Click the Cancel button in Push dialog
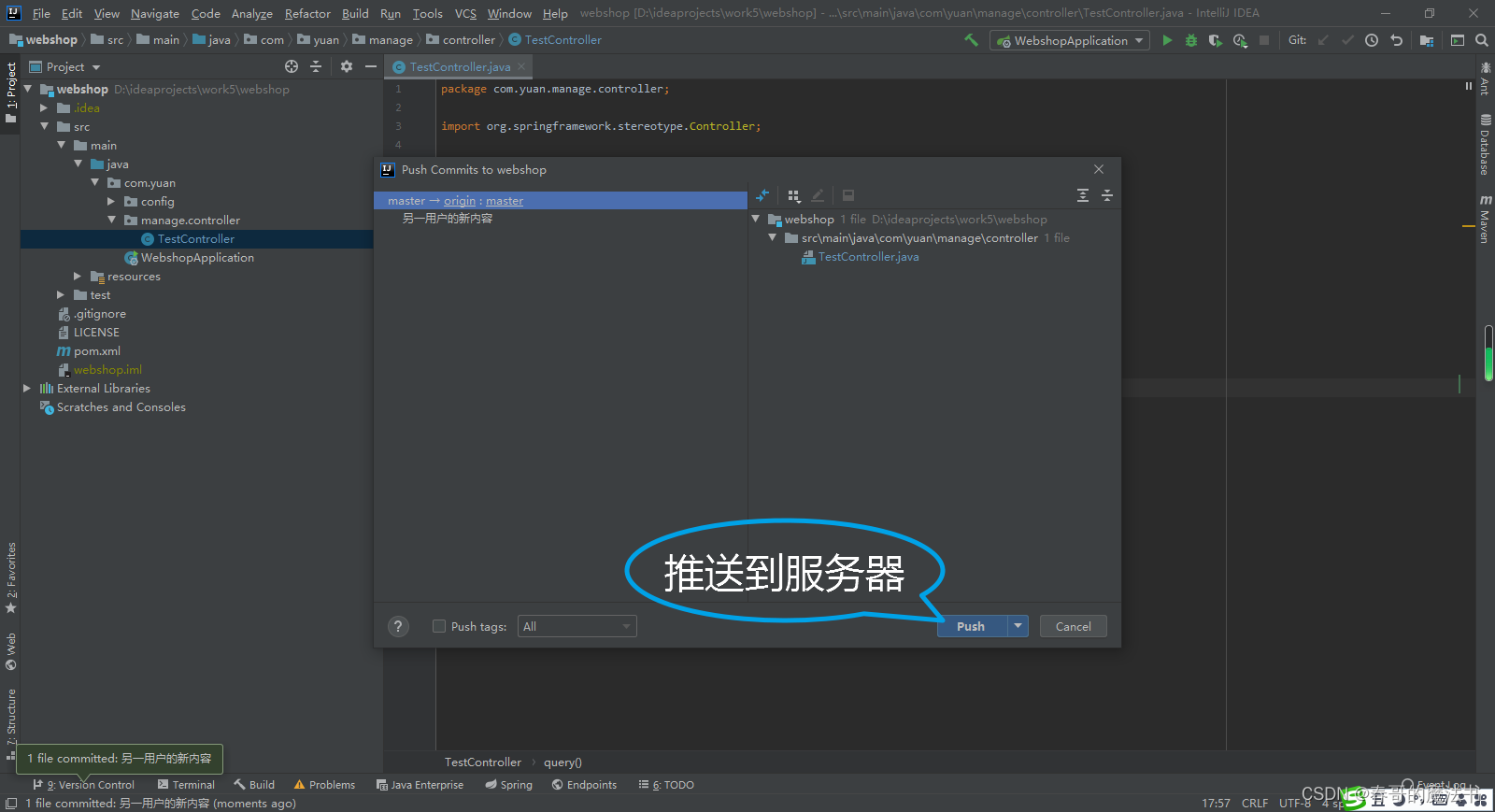 1073,626
